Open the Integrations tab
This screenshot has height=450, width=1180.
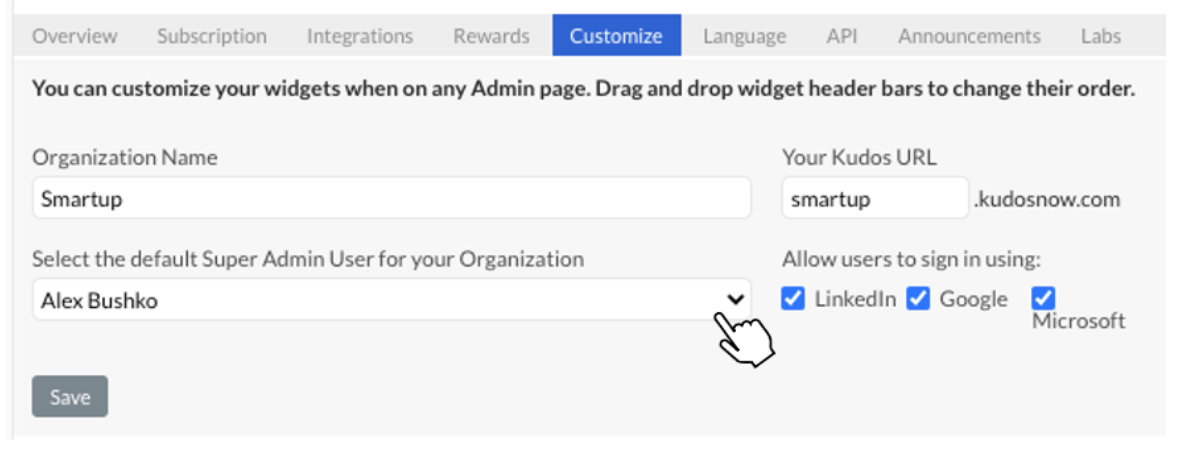(360, 35)
